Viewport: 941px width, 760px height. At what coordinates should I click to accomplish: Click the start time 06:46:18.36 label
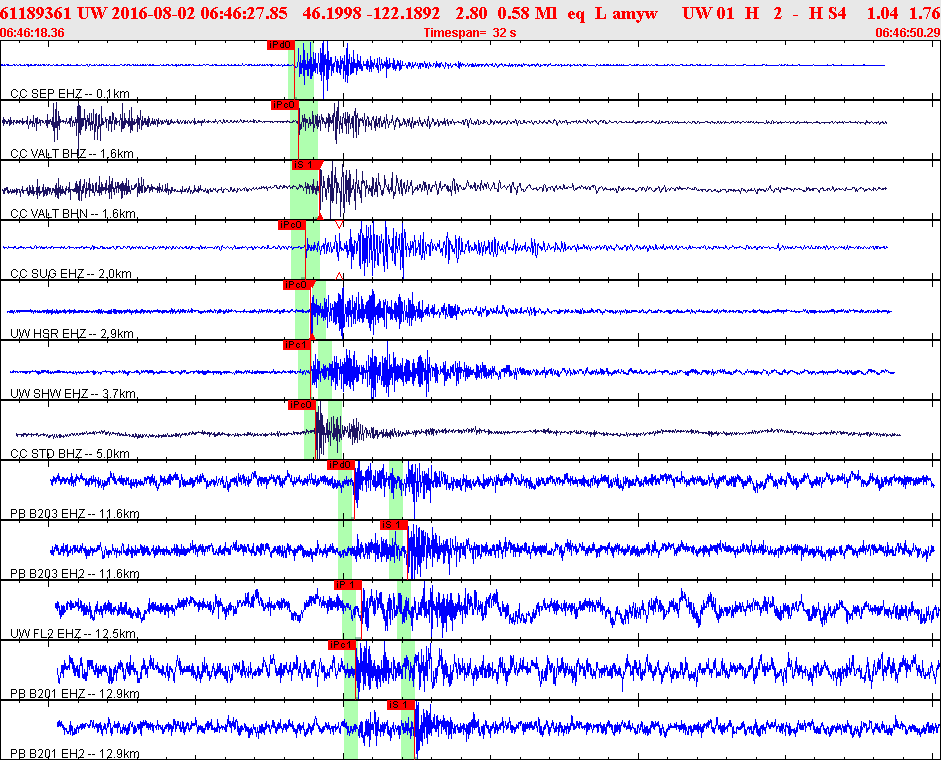click(33, 33)
